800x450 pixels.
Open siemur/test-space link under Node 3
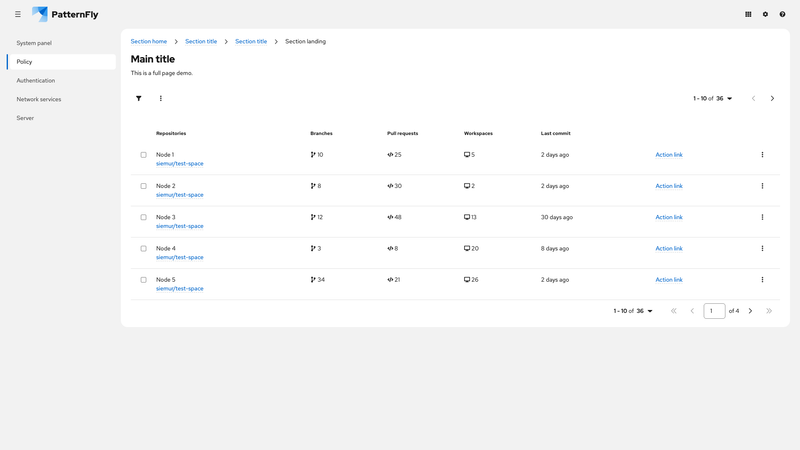180,226
